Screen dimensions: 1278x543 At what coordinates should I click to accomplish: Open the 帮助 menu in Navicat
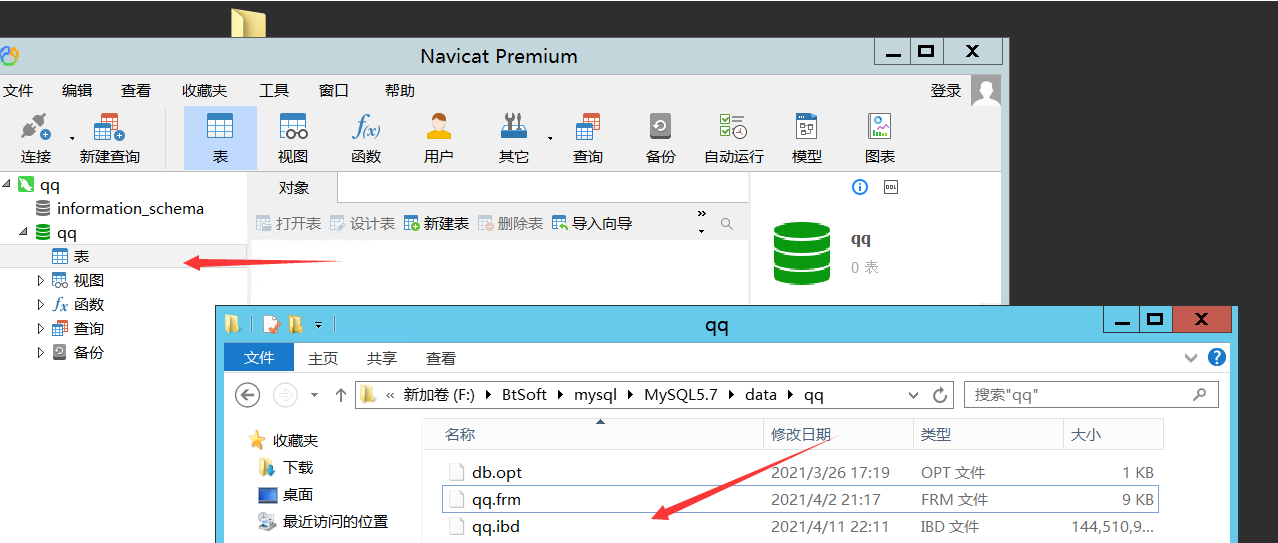(x=400, y=90)
